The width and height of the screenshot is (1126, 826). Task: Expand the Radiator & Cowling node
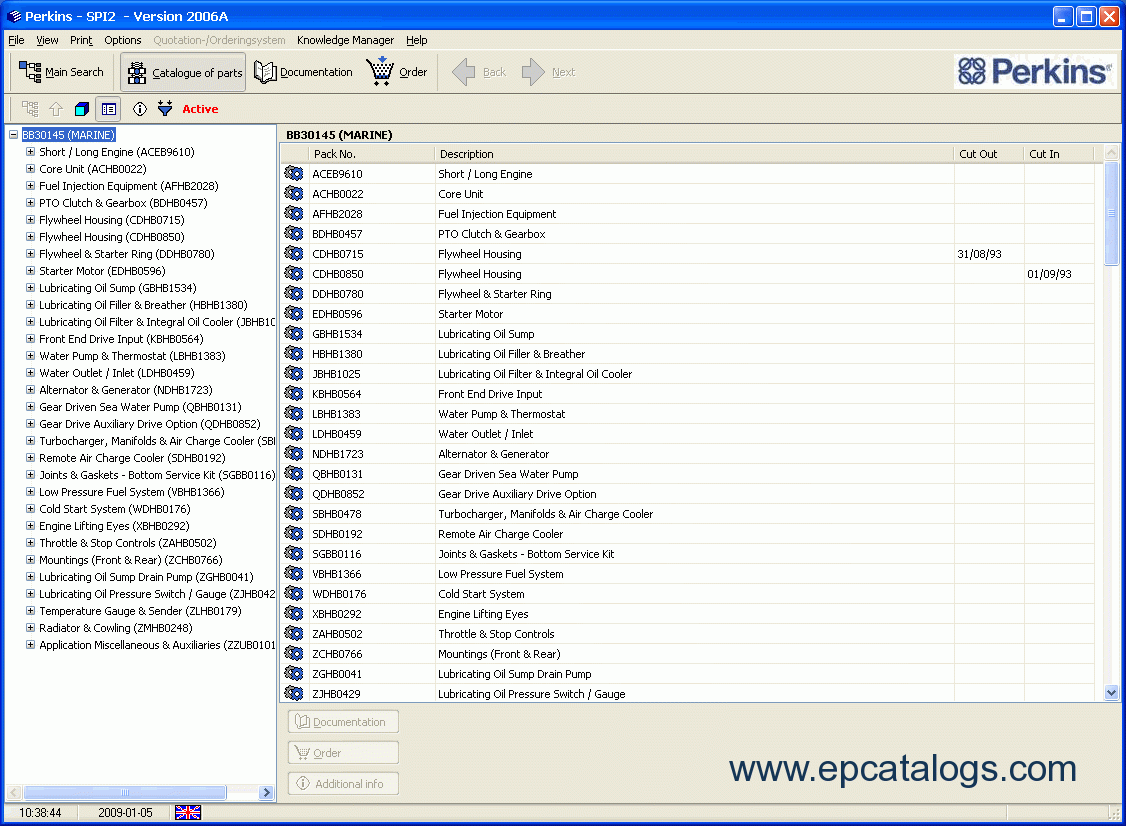[x=30, y=628]
